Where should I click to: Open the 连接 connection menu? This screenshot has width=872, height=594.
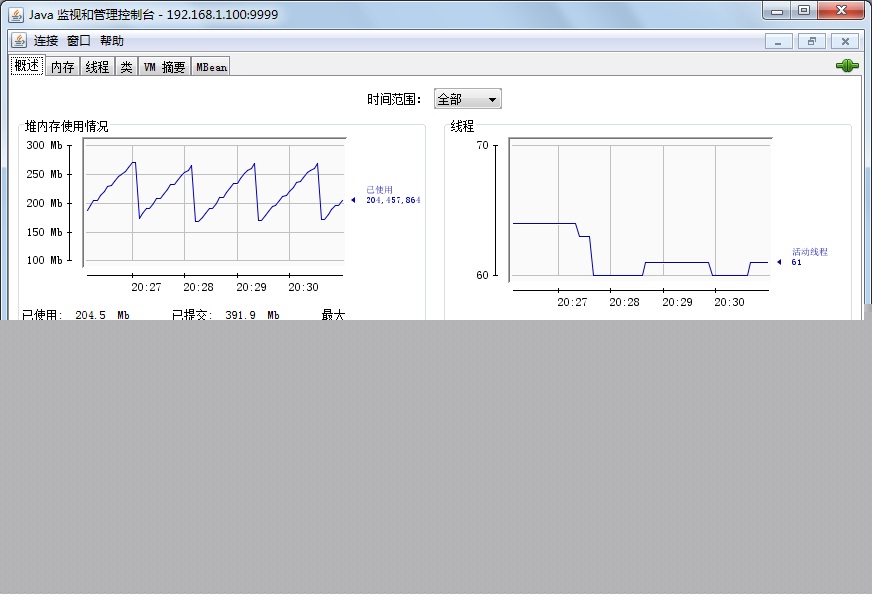(46, 41)
